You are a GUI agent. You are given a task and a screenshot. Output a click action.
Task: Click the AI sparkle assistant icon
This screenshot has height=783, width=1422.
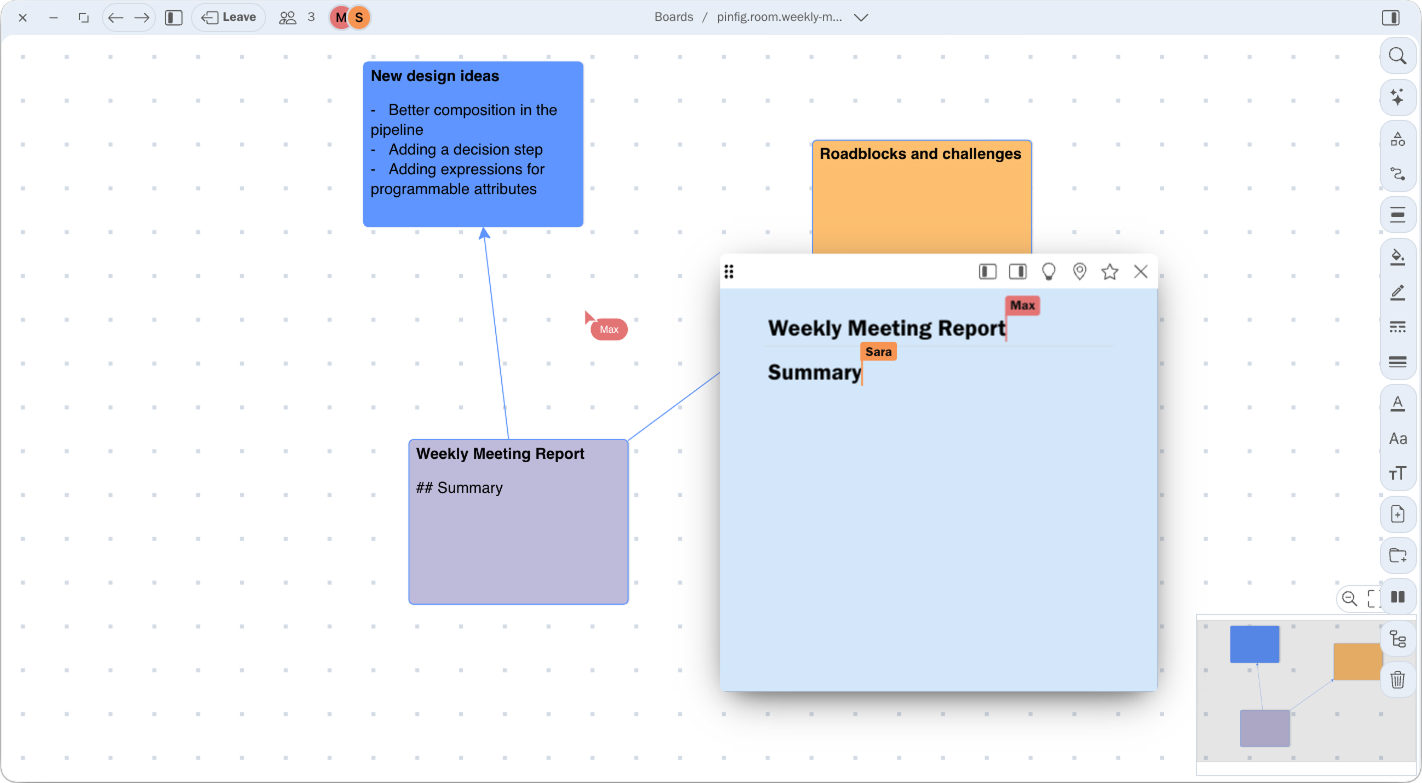1397,98
